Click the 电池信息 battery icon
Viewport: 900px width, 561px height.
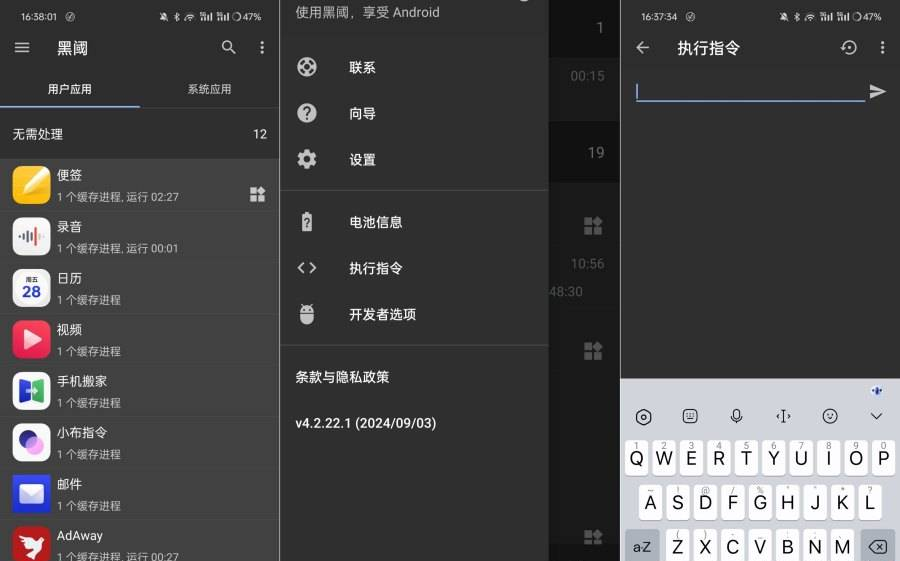click(x=307, y=222)
